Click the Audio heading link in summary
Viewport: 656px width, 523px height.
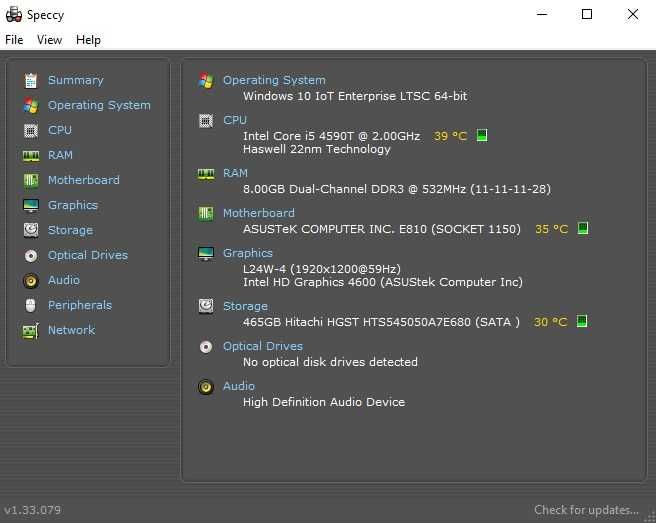click(238, 386)
